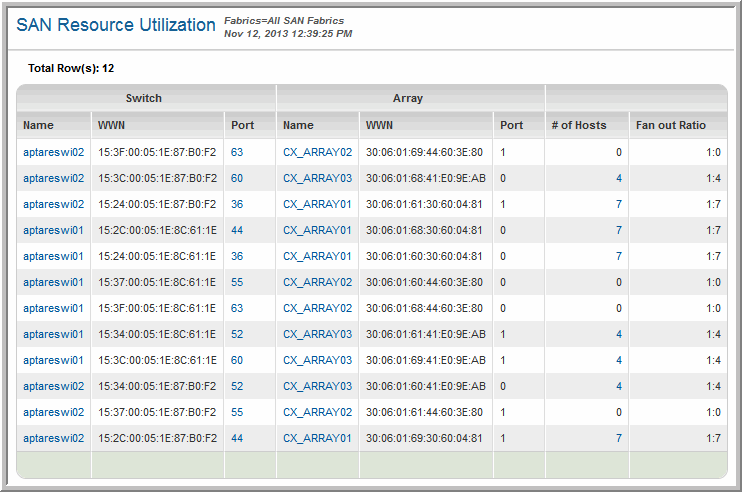Open CX_ARRAY03 link with WWN 30:06:01:68:41:E0:9E:AB
742x492 pixels.
click(x=317, y=178)
